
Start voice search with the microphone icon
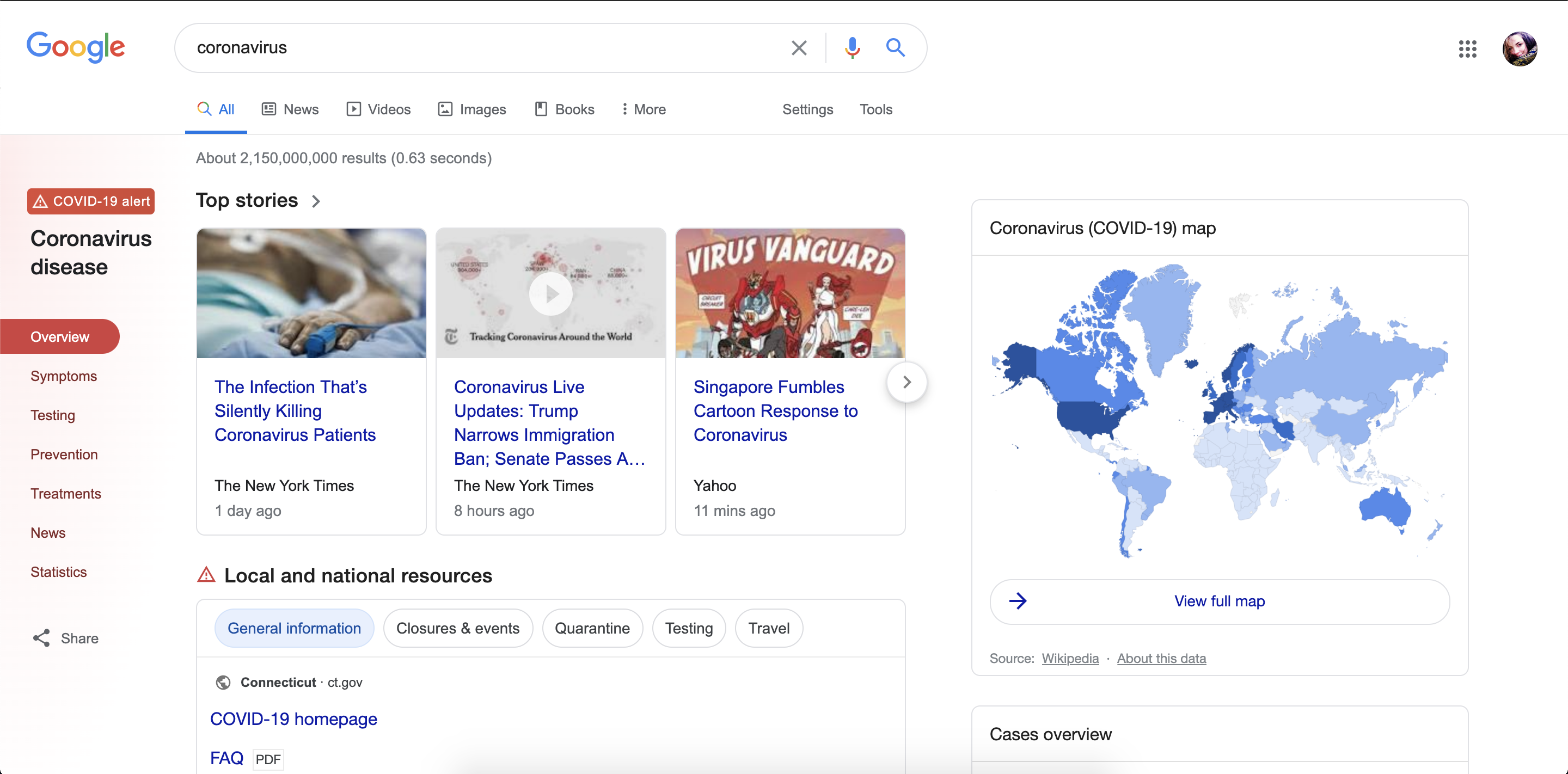[x=852, y=47]
